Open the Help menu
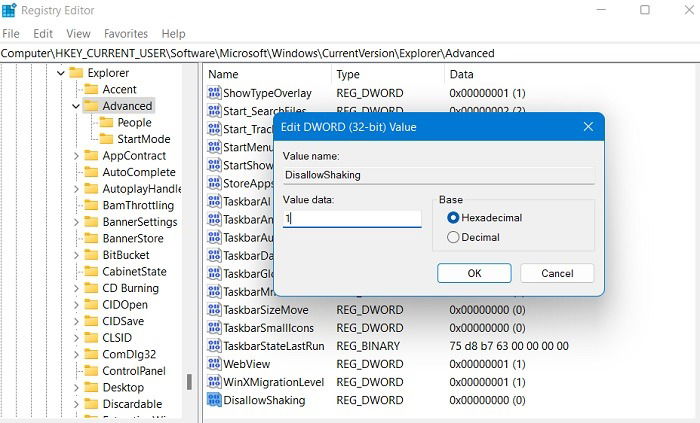The height and width of the screenshot is (423, 700). click(x=173, y=33)
